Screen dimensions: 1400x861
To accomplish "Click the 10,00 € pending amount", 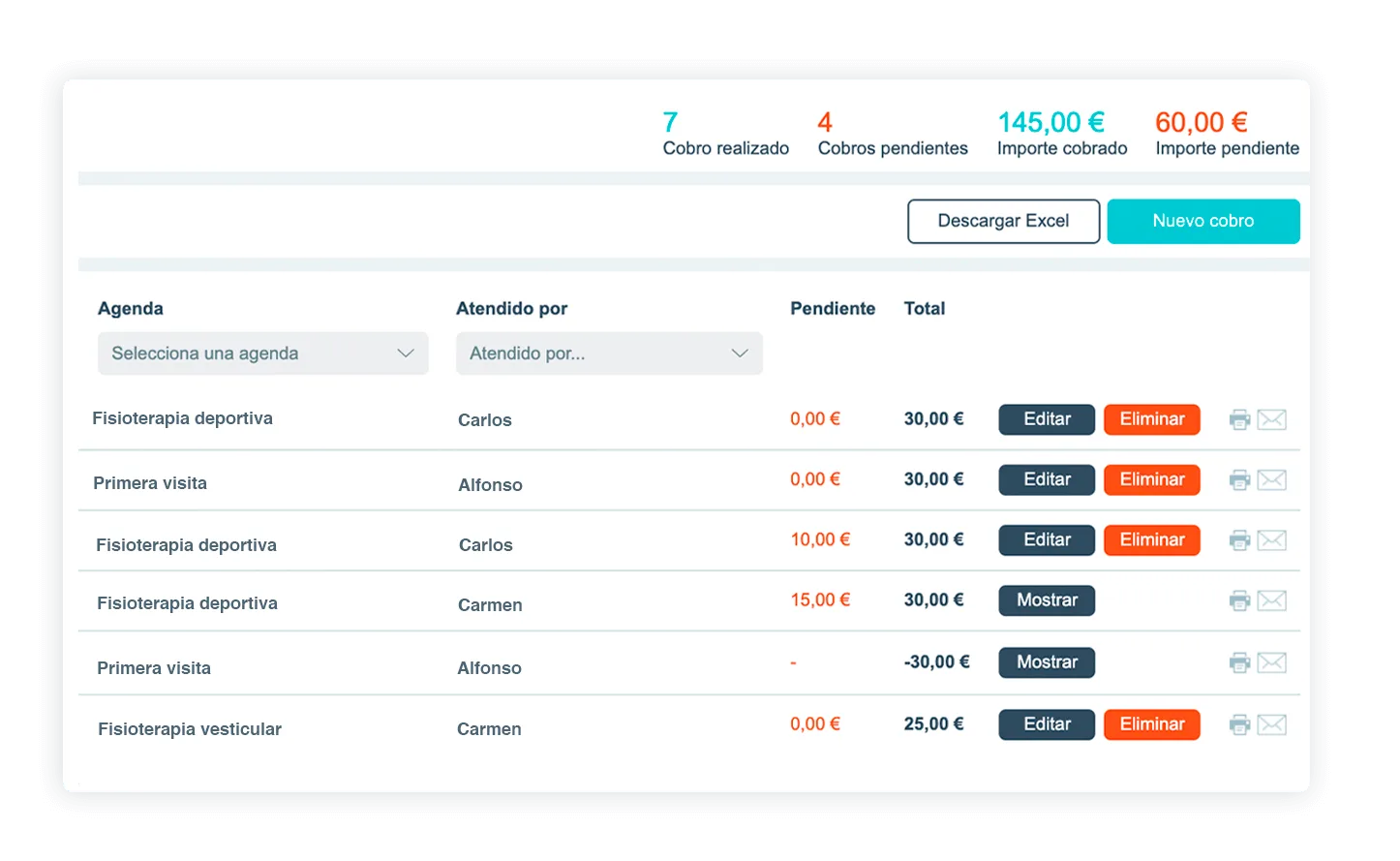I will pos(820,539).
